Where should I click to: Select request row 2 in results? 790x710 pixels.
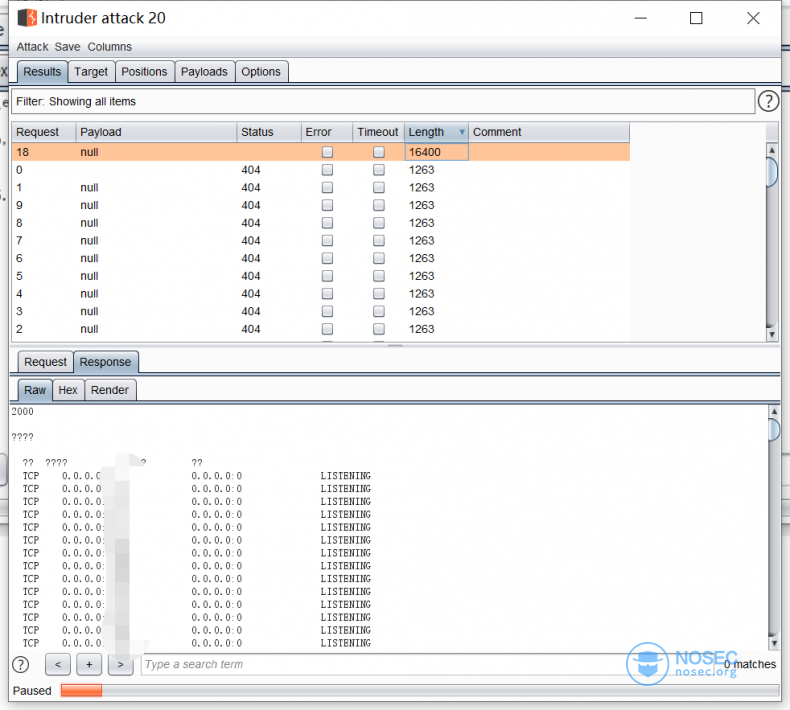tap(320, 329)
